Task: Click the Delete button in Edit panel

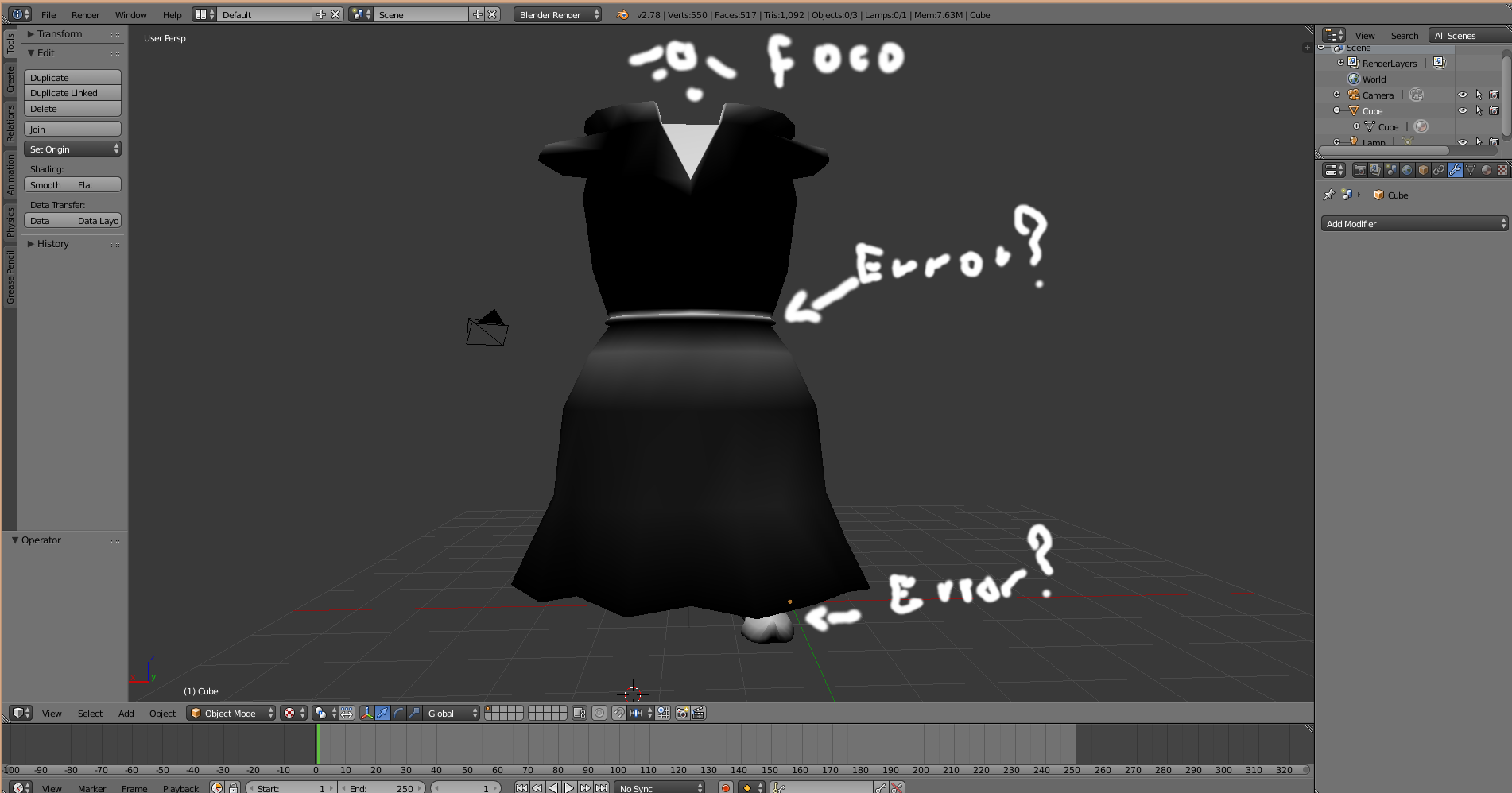Action: tap(72, 109)
